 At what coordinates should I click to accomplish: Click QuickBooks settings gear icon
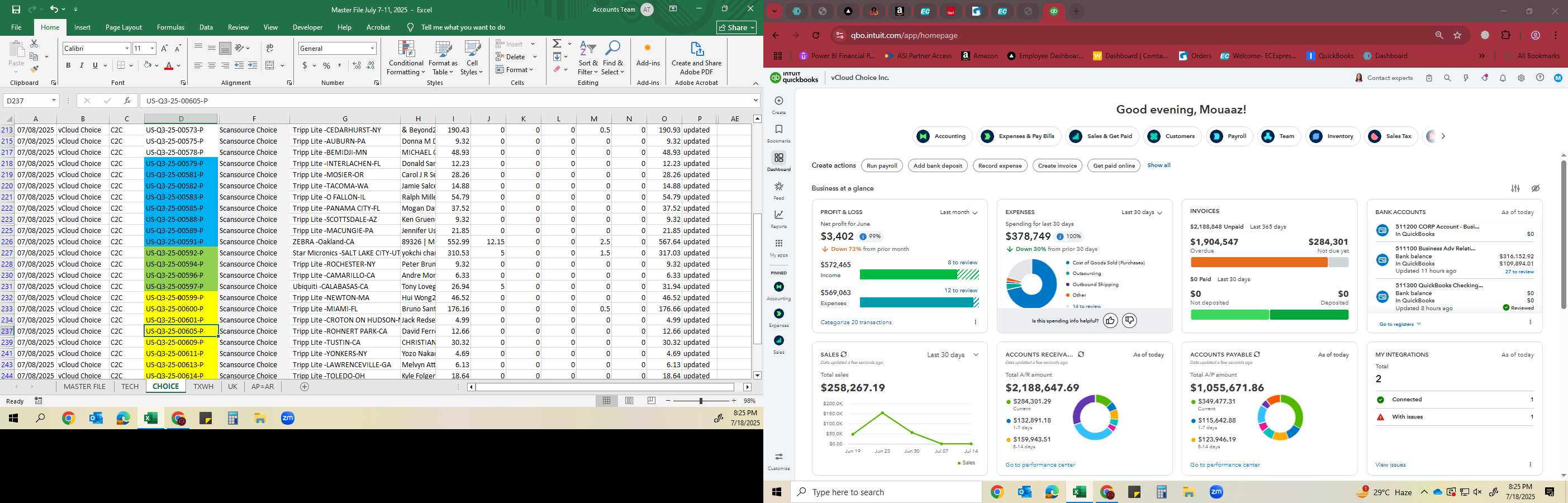1521,78
